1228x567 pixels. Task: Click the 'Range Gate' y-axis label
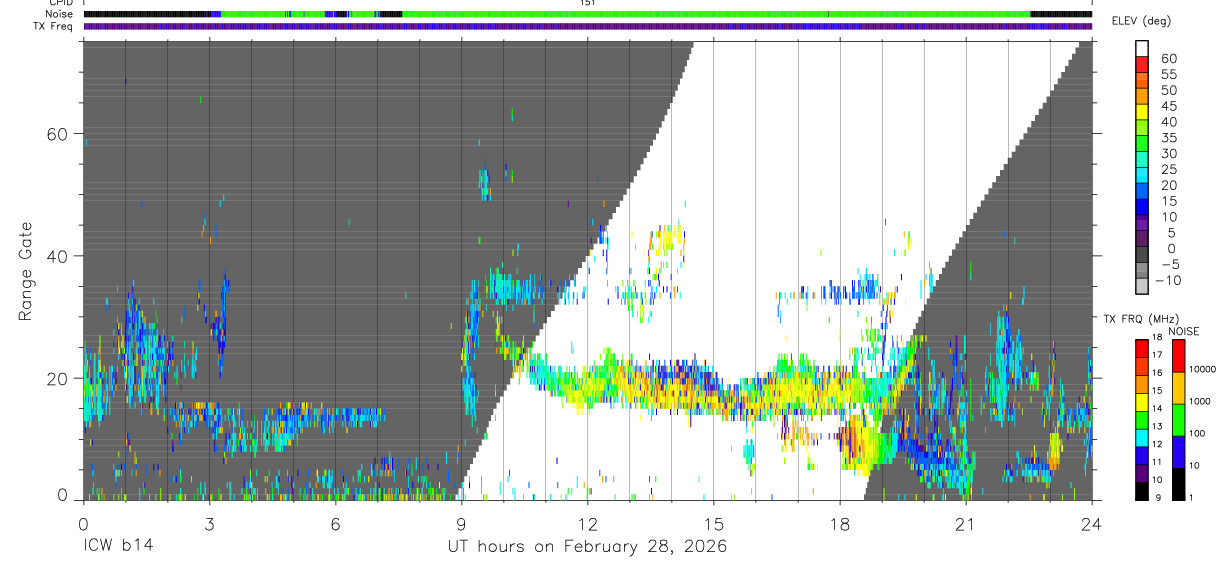point(26,271)
